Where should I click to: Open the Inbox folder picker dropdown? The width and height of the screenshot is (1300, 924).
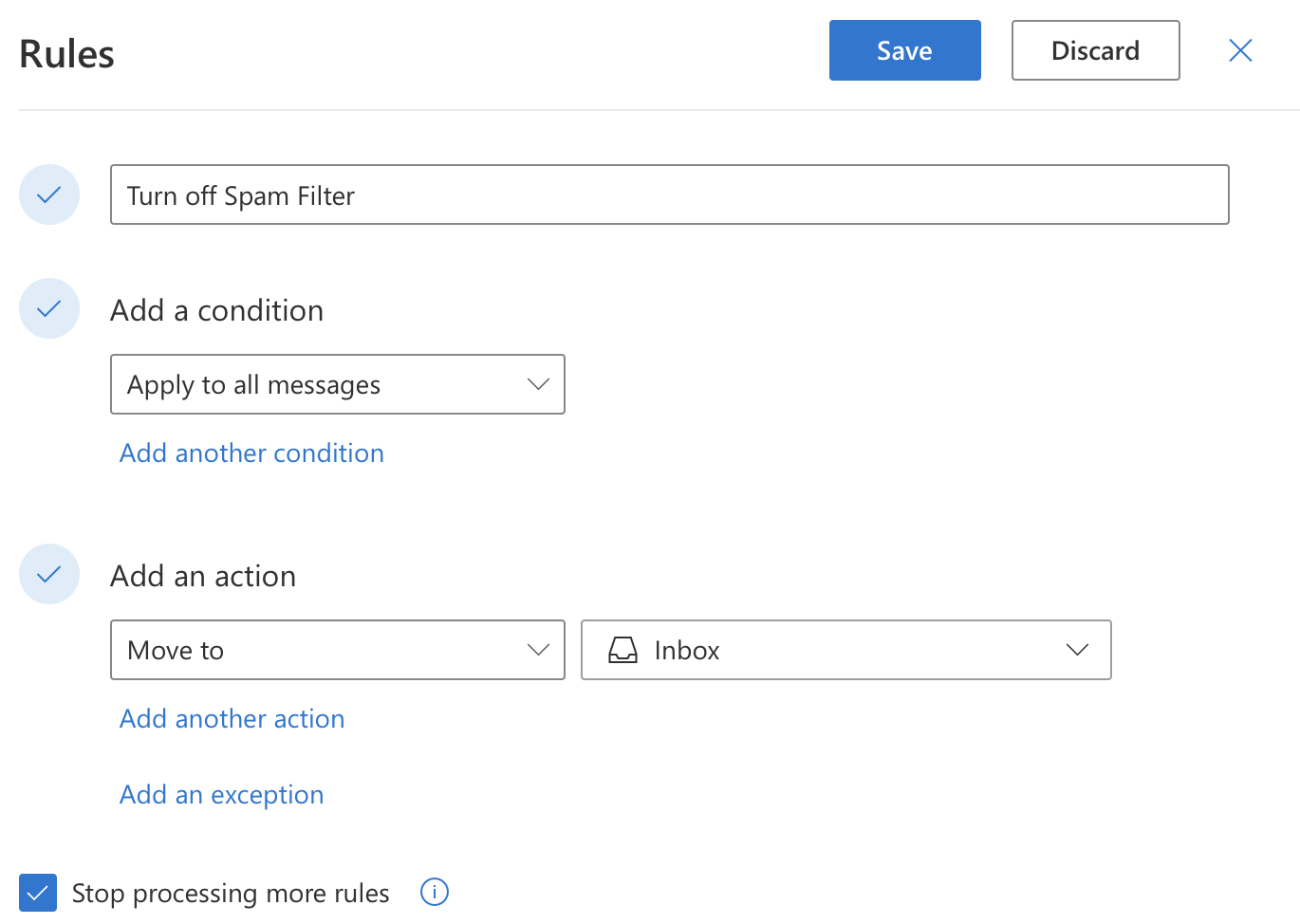click(845, 650)
